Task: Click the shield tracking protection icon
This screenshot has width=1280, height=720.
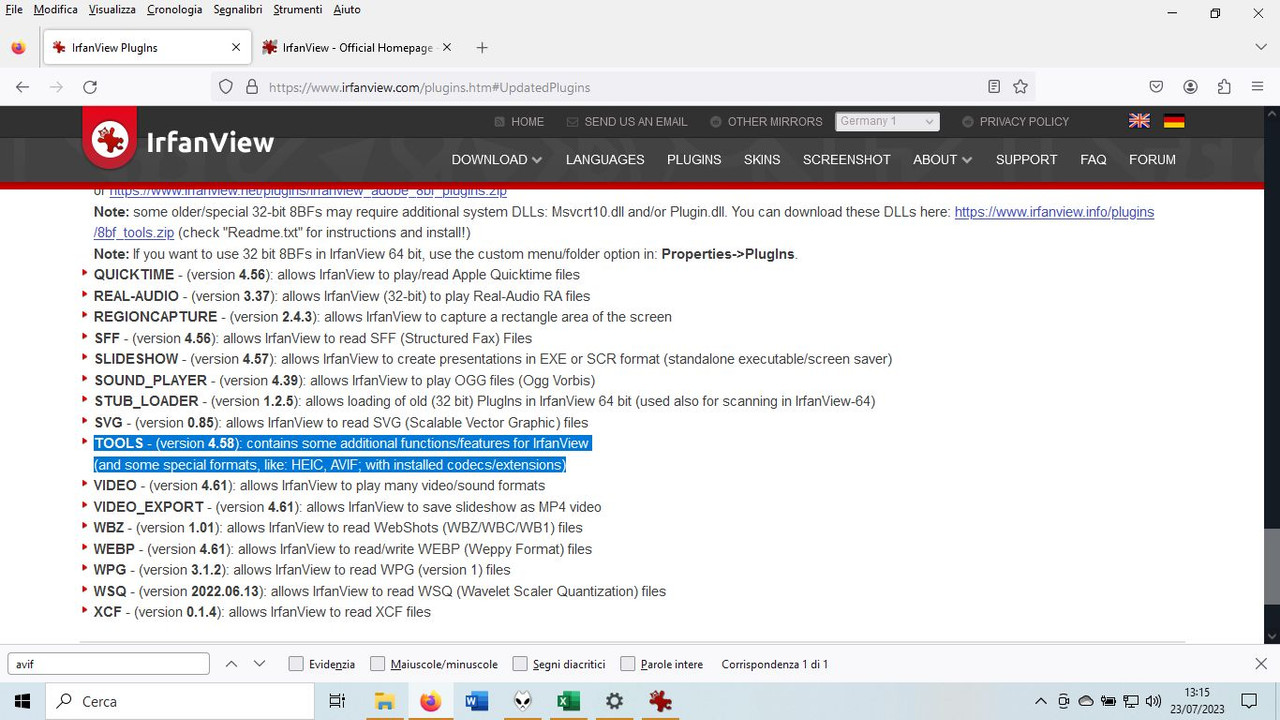Action: click(226, 87)
